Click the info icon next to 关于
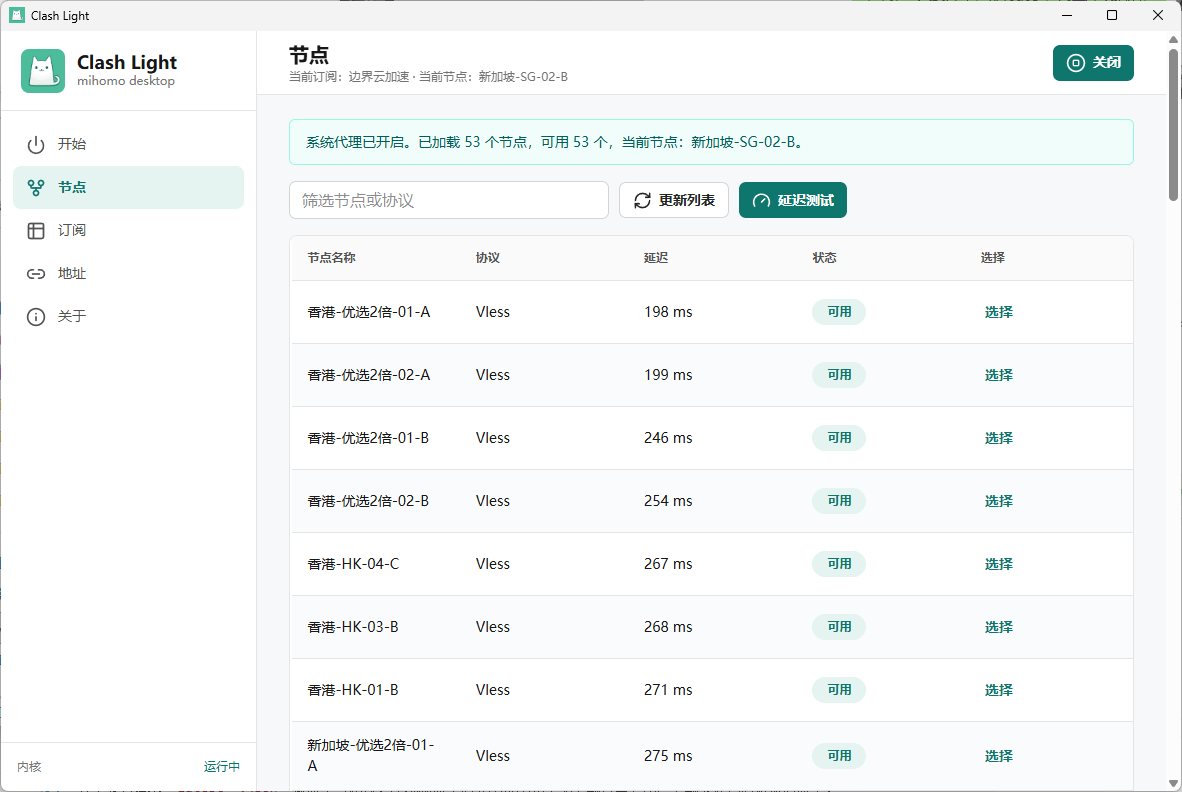This screenshot has height=792, width=1182. tap(35, 316)
